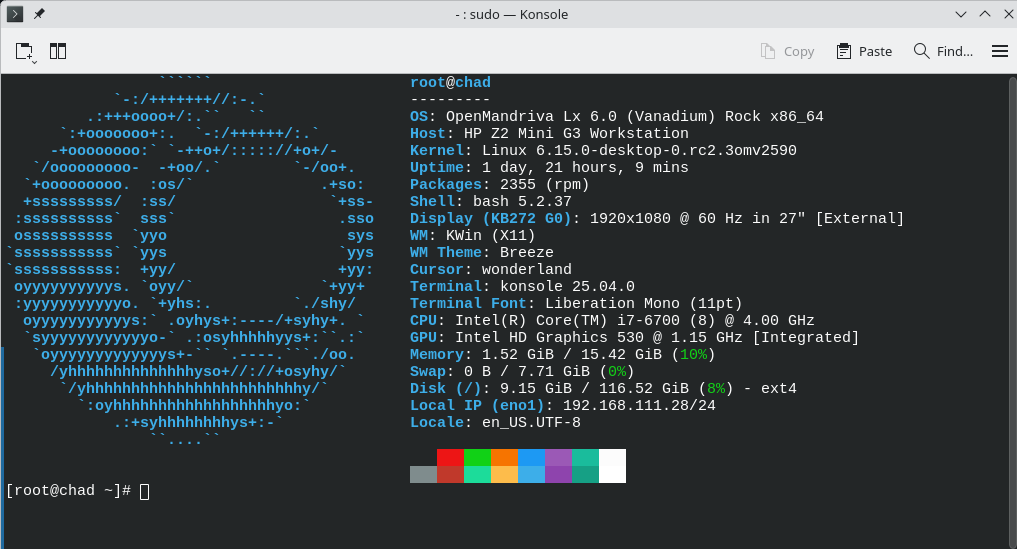
Task: Click the split view icon in the toolbar
Action: click(58, 51)
